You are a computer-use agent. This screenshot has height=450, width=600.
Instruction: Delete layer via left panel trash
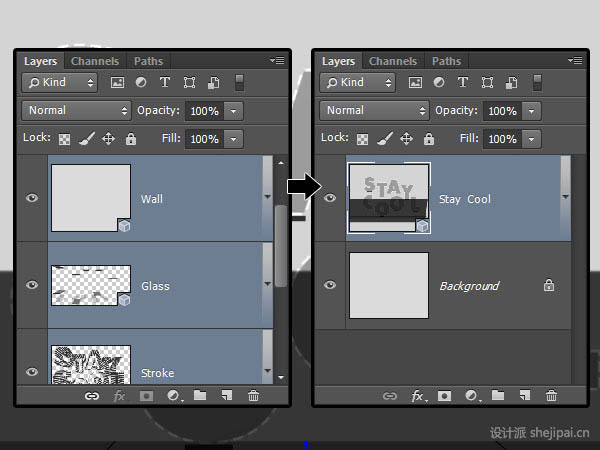click(x=253, y=395)
